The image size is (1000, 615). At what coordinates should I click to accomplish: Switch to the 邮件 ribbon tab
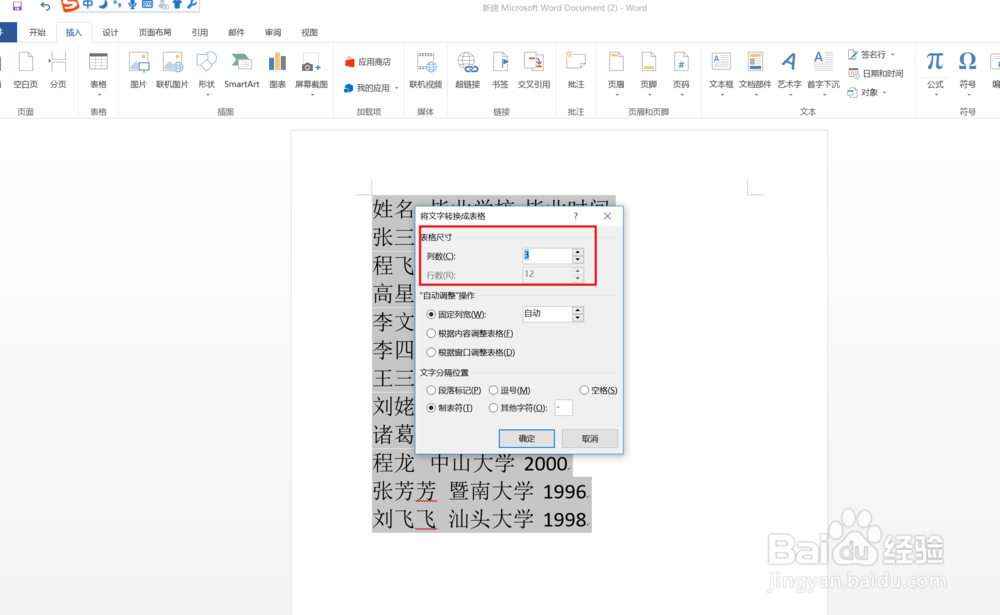(237, 33)
